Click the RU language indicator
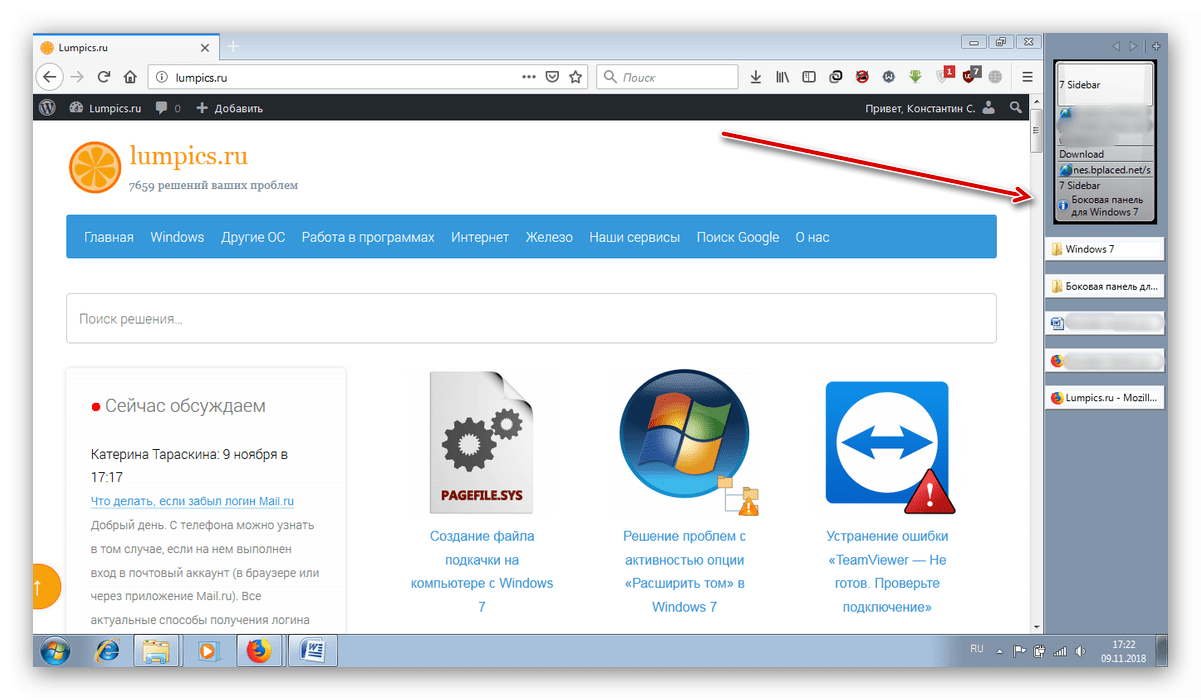The width and height of the screenshot is (1201, 700). [977, 649]
